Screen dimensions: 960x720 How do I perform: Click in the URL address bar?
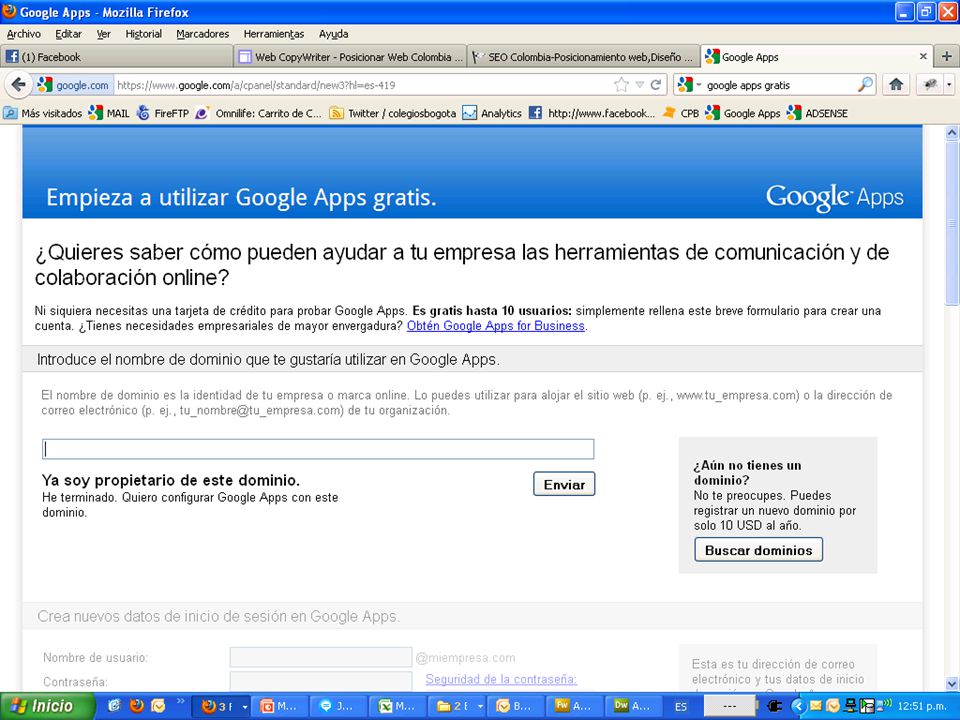[x=362, y=85]
